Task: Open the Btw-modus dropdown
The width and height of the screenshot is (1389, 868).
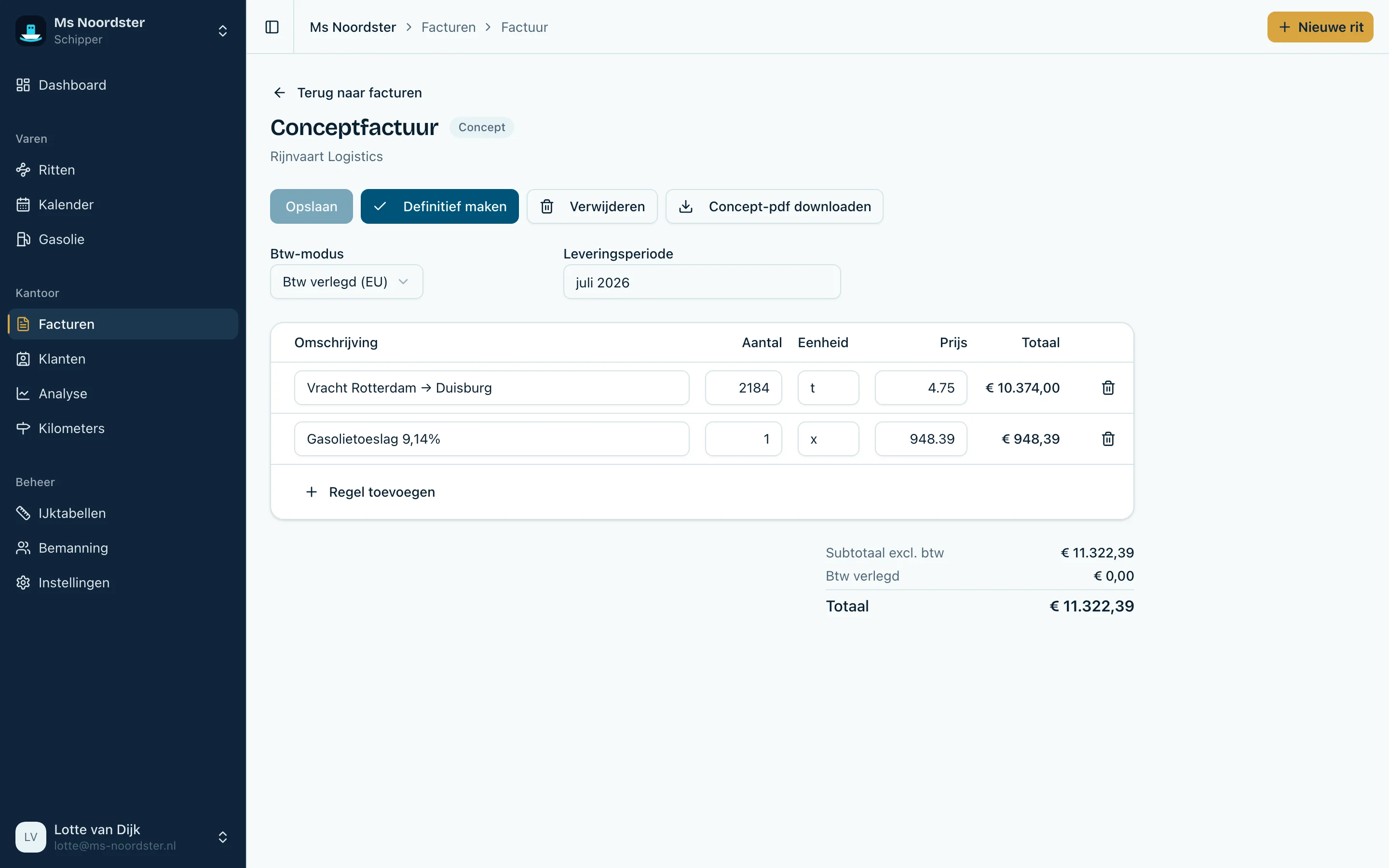Action: [x=346, y=282]
